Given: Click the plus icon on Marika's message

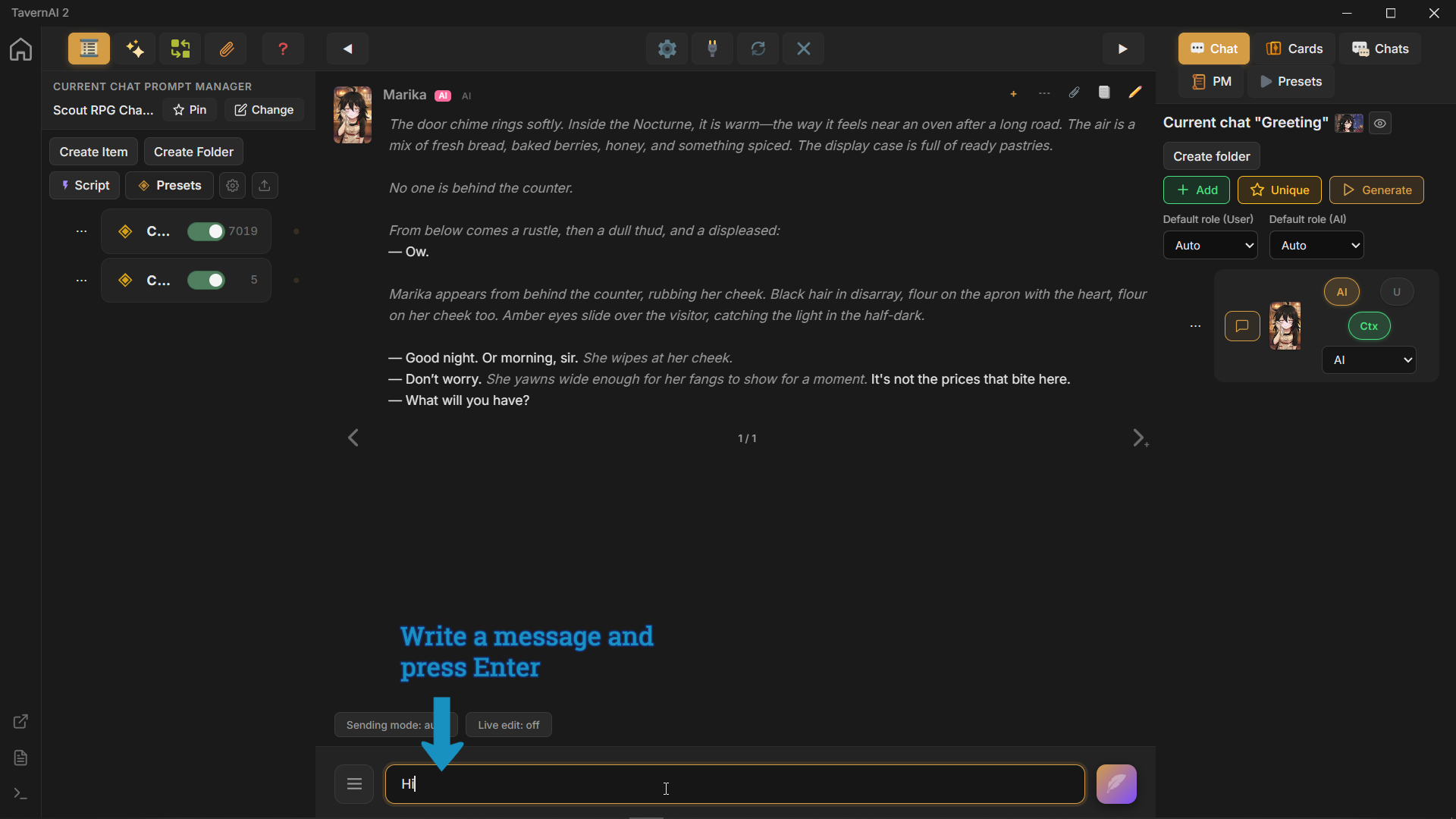Looking at the screenshot, I should (x=1013, y=93).
